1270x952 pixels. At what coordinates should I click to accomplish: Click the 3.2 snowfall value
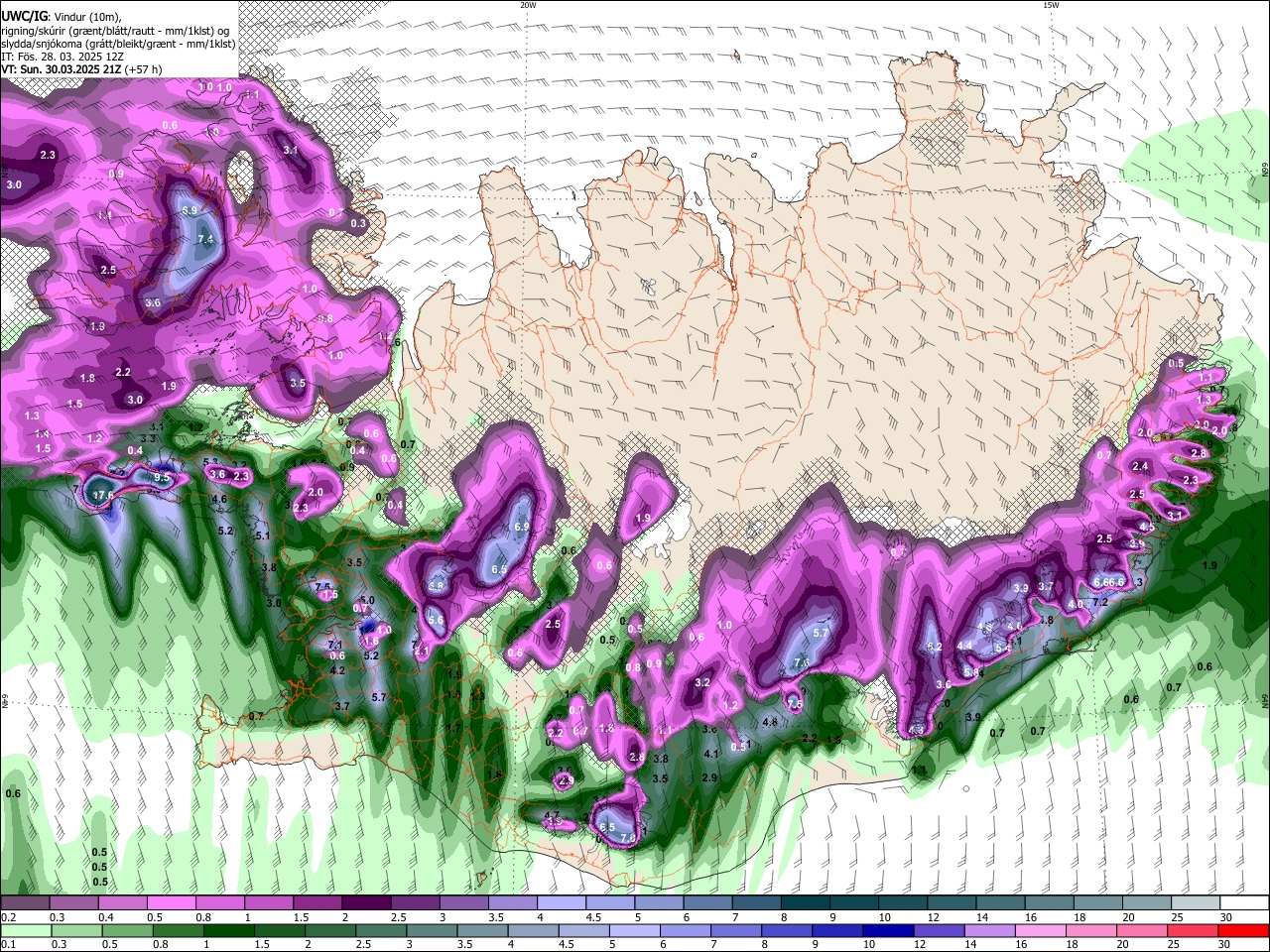[702, 682]
